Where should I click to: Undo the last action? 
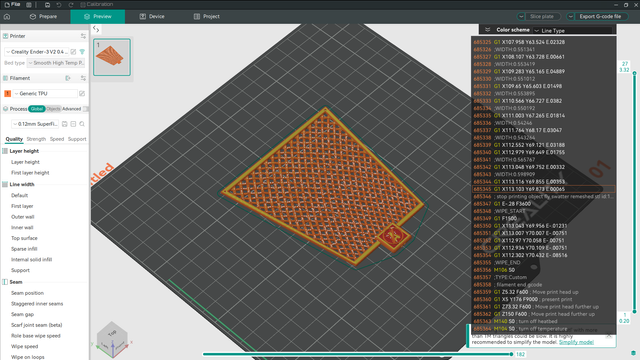(x=59, y=4)
